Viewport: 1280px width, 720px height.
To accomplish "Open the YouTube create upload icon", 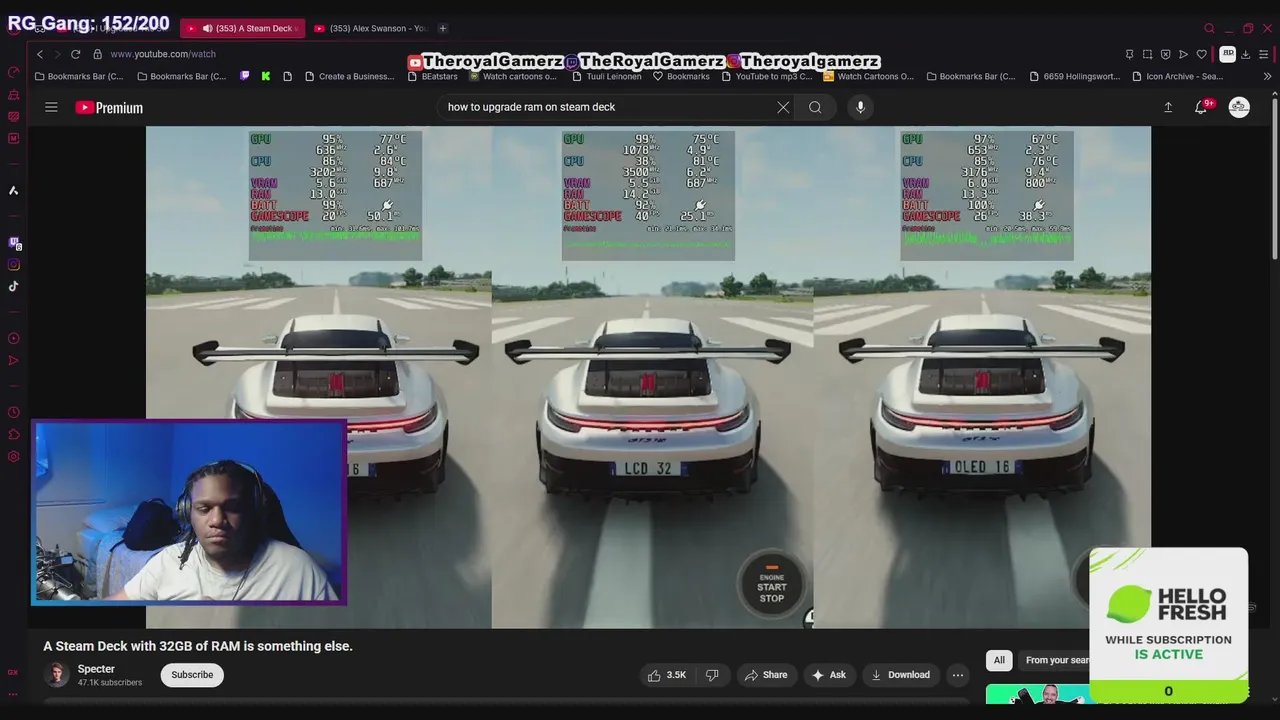I will [x=1168, y=107].
